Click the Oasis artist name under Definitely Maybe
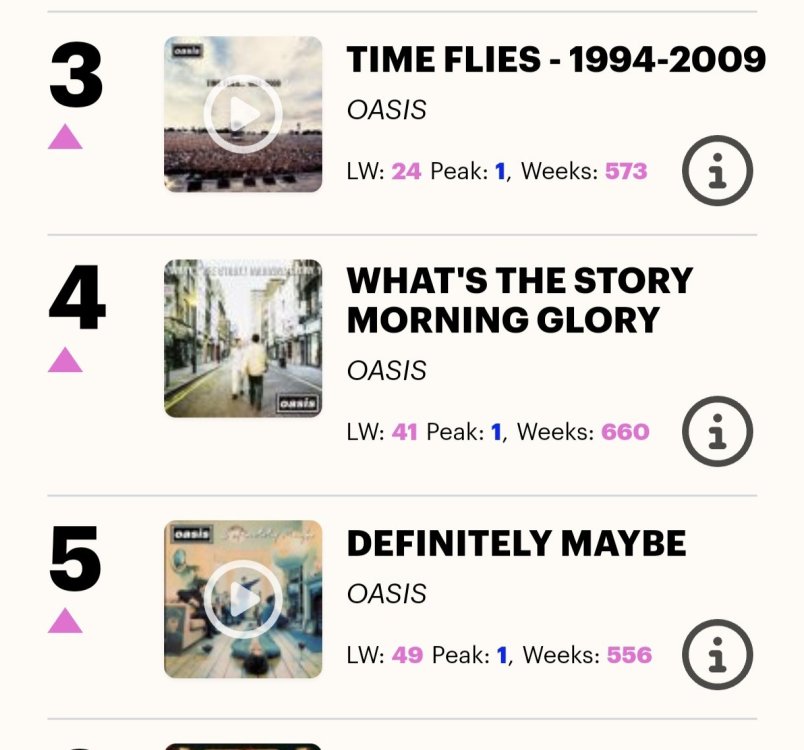804x750 pixels. pos(386,594)
